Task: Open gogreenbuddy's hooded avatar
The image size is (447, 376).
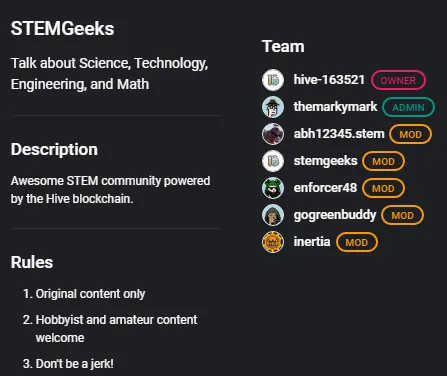Action: pos(273,215)
